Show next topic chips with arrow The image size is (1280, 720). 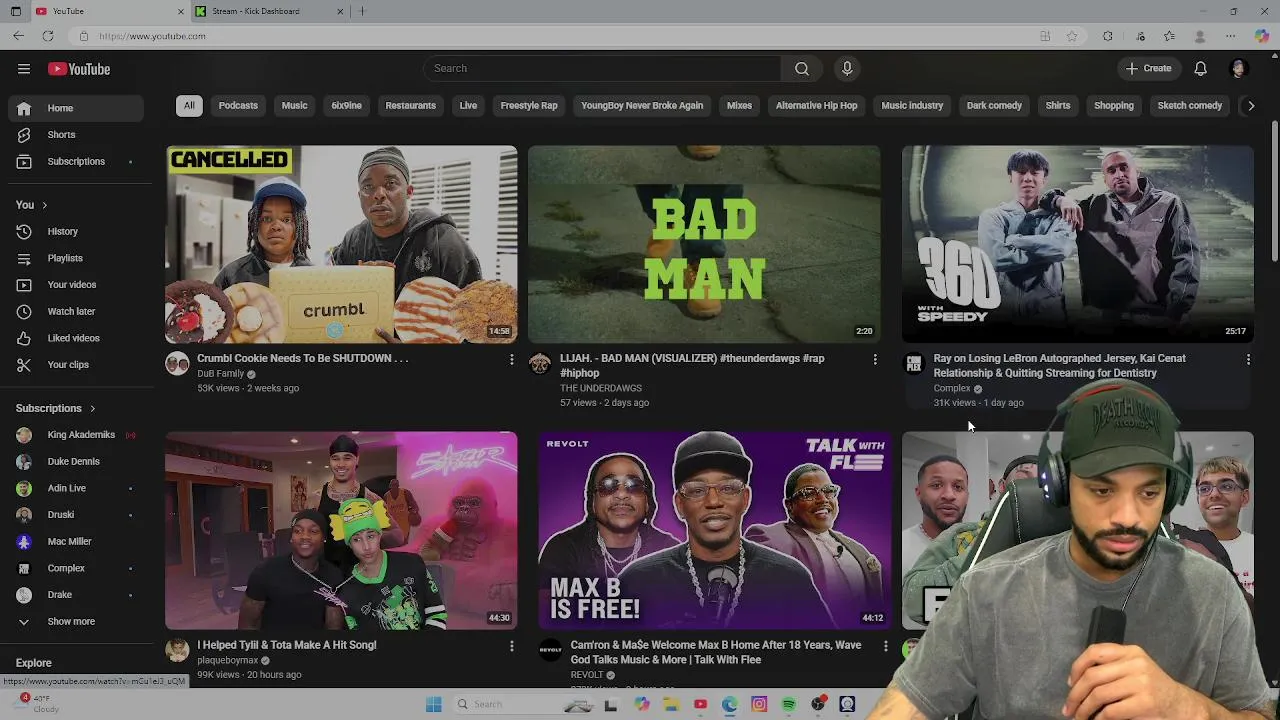click(1250, 105)
